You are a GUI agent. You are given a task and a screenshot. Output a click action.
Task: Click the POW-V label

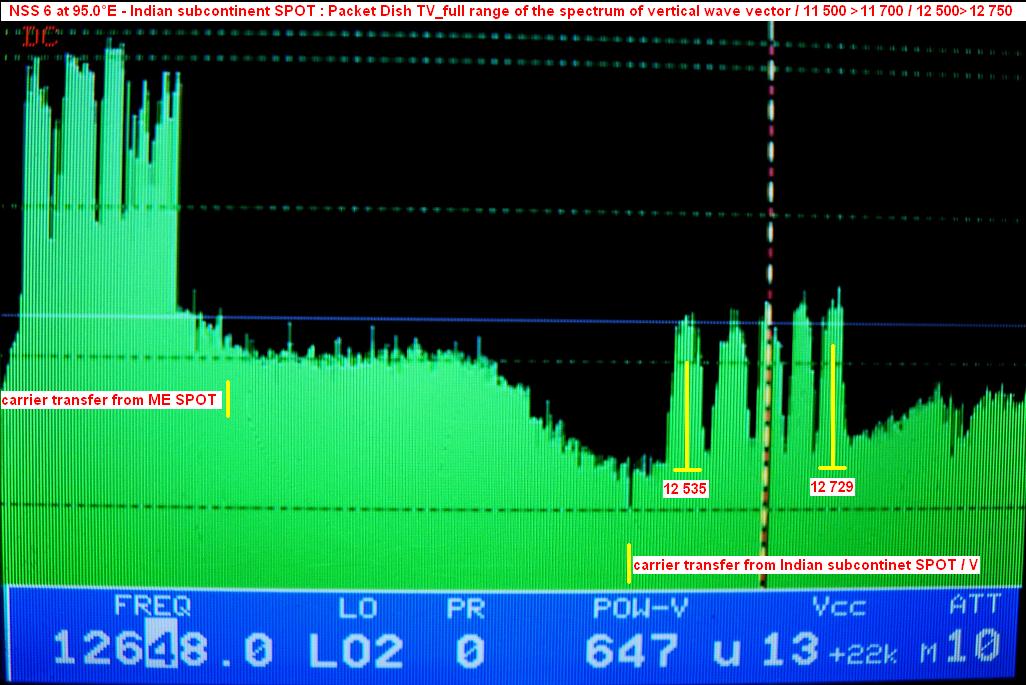click(640, 607)
